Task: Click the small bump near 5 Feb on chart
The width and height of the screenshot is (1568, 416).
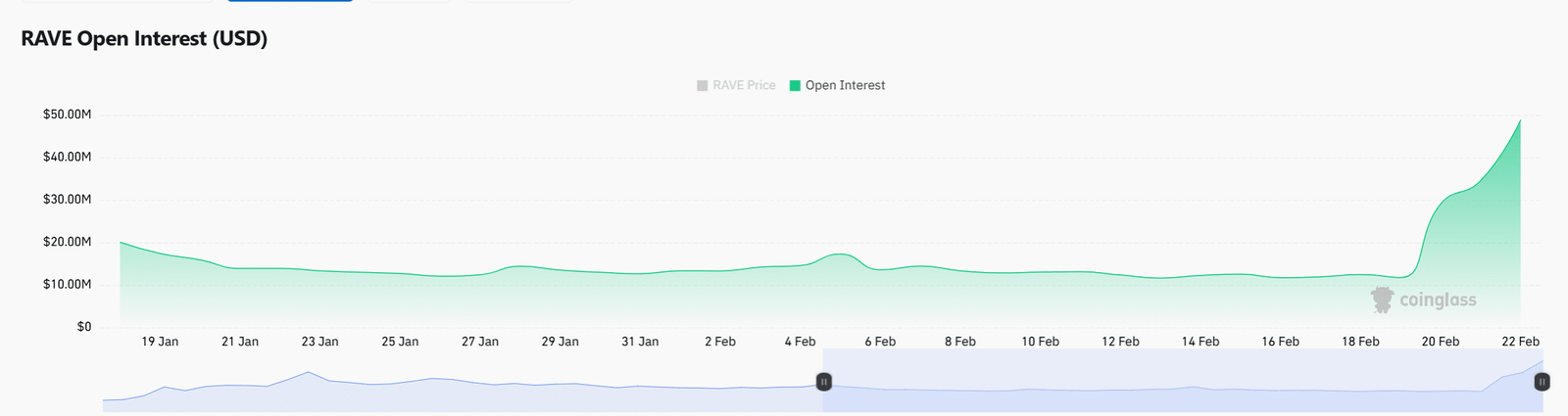Action: click(x=840, y=255)
